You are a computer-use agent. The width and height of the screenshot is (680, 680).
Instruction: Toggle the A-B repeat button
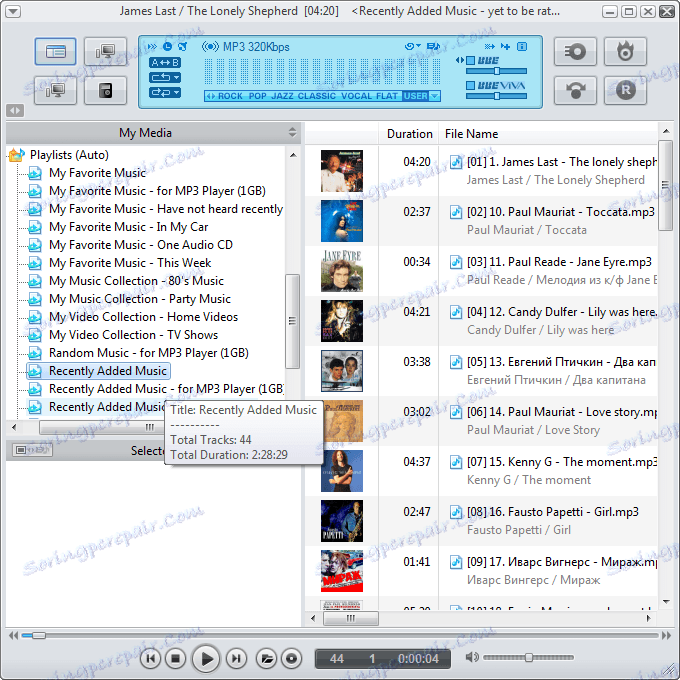tap(165, 62)
